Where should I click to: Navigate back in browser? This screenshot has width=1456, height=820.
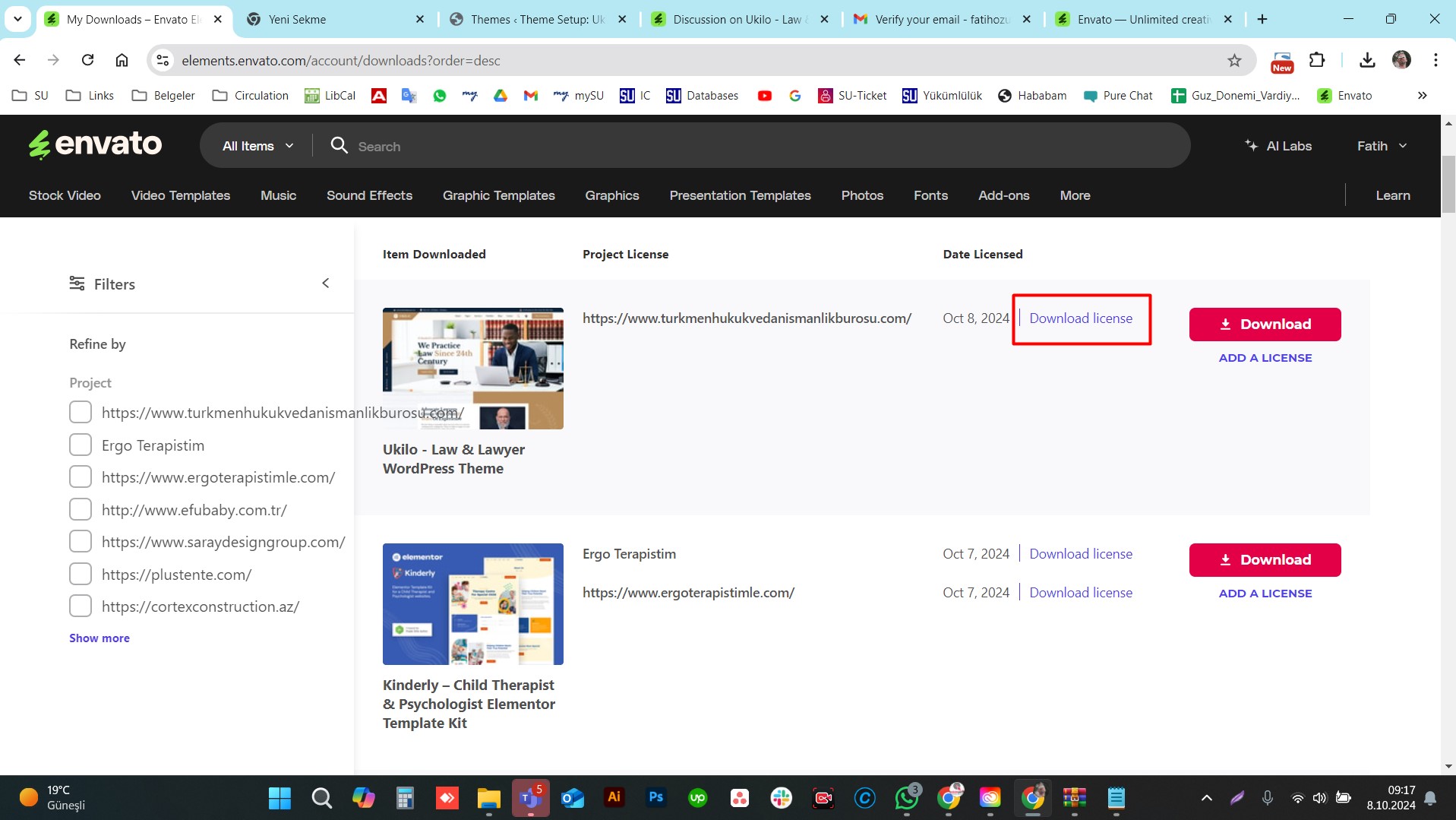point(20,60)
